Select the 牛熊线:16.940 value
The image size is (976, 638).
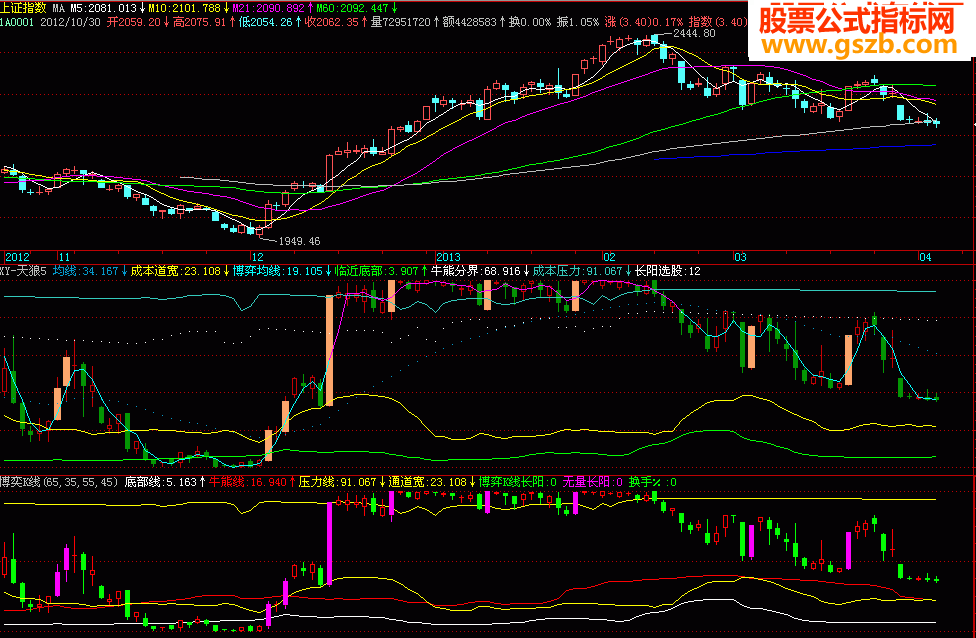tap(248, 482)
